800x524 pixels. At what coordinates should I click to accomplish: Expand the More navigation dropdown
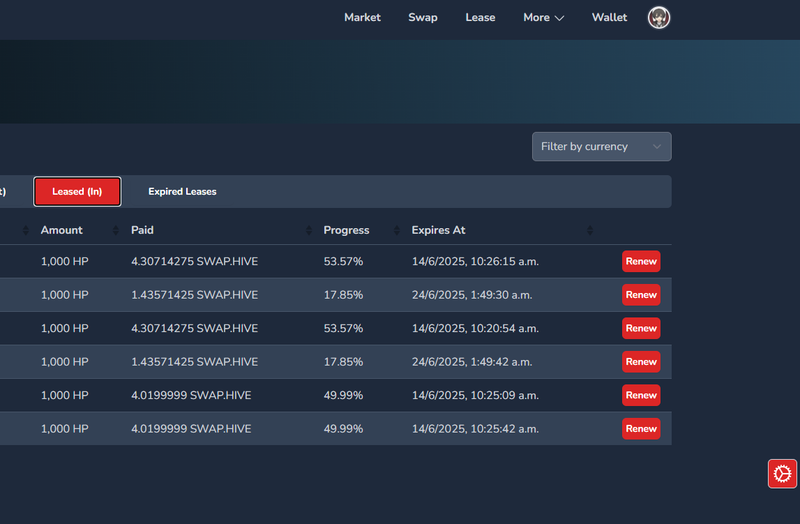[543, 18]
